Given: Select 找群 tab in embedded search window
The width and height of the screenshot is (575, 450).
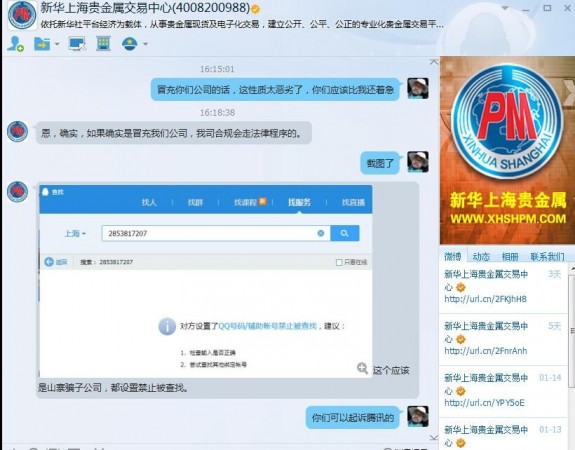Looking at the screenshot, I should pyautogui.click(x=195, y=202).
